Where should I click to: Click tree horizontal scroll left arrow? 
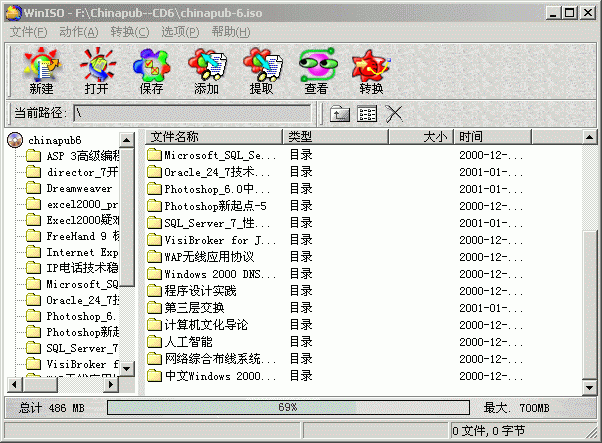[x=15, y=384]
